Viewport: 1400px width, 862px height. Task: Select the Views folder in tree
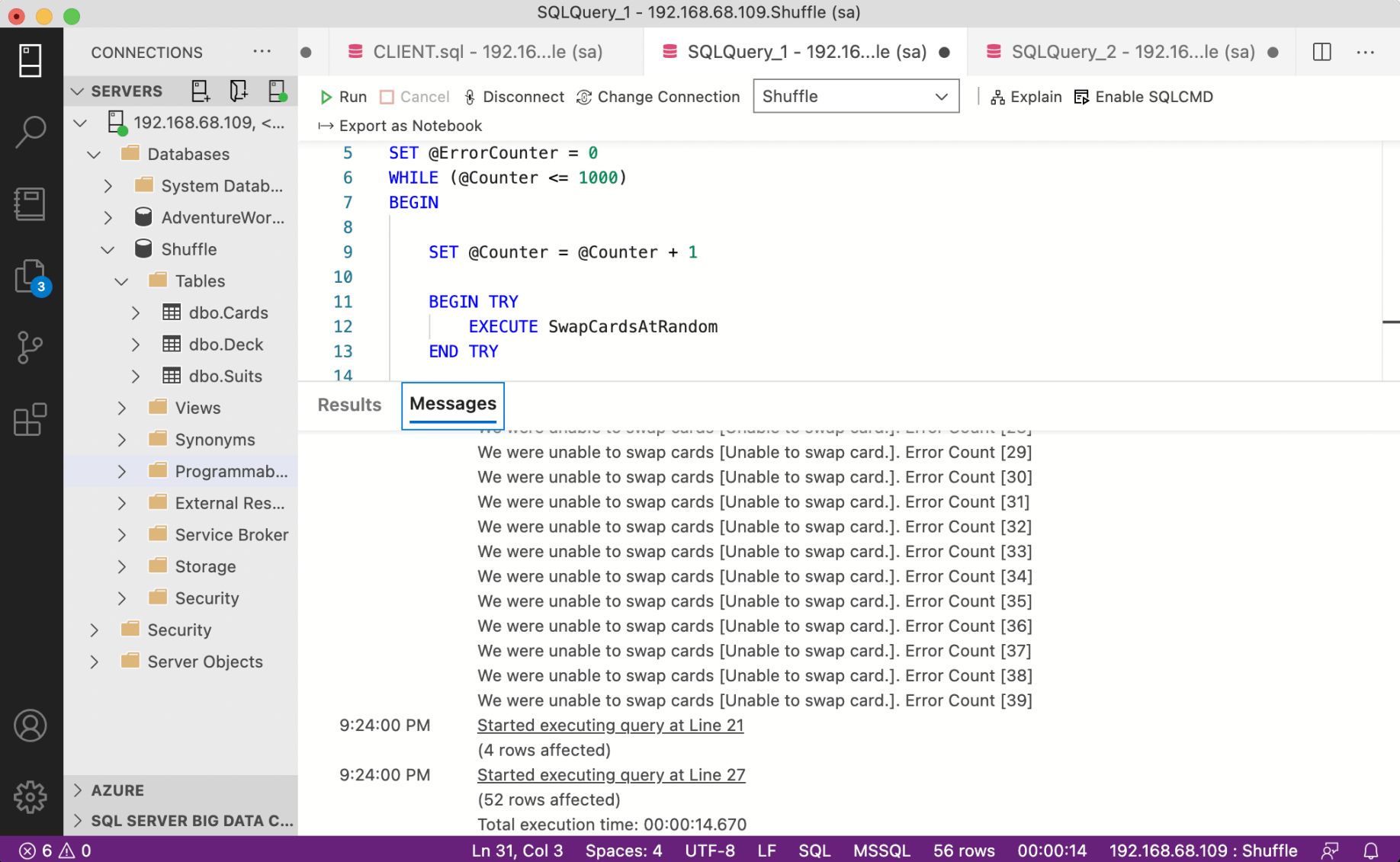[x=197, y=408]
